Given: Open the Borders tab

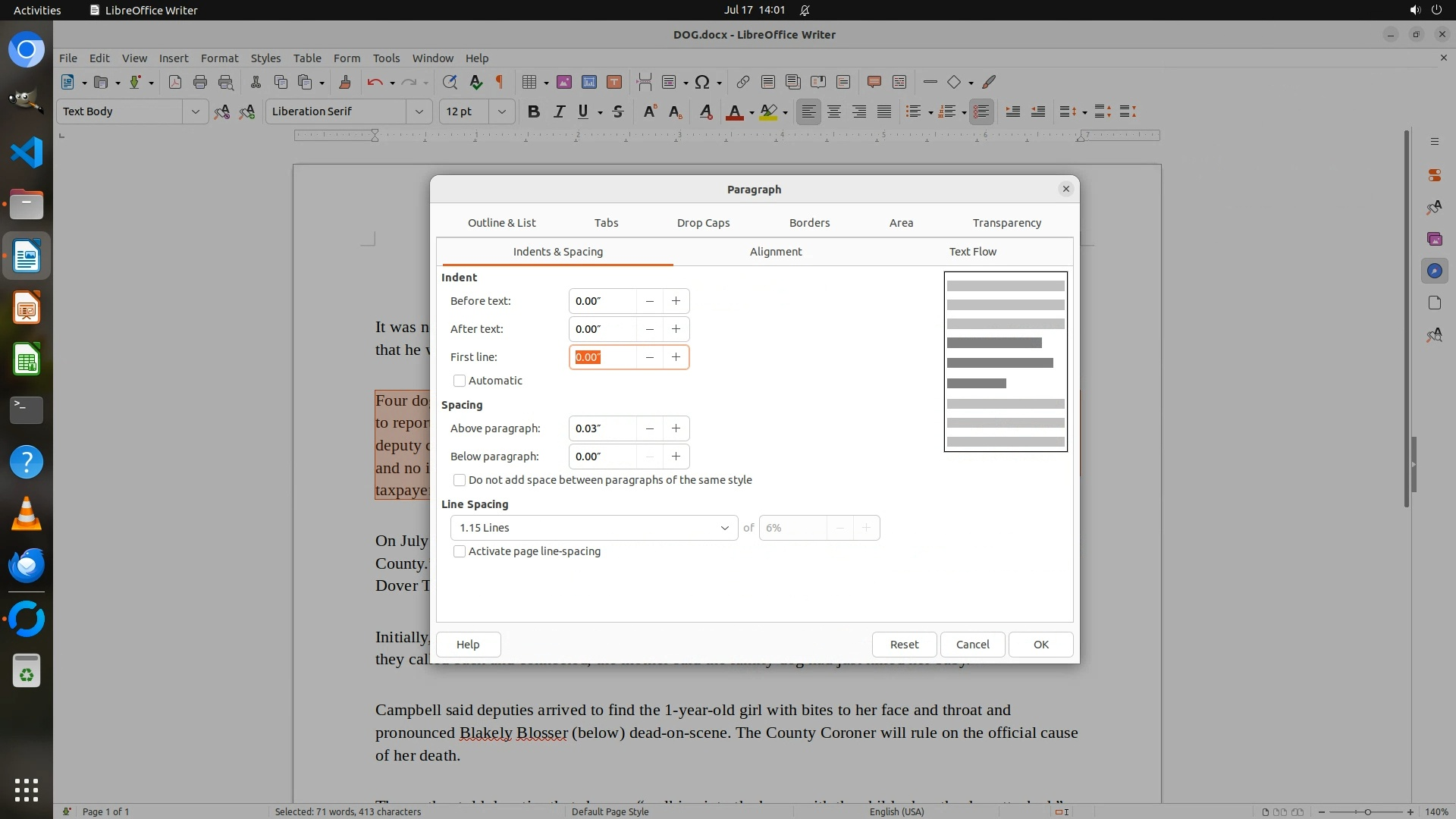Looking at the screenshot, I should coord(809,223).
